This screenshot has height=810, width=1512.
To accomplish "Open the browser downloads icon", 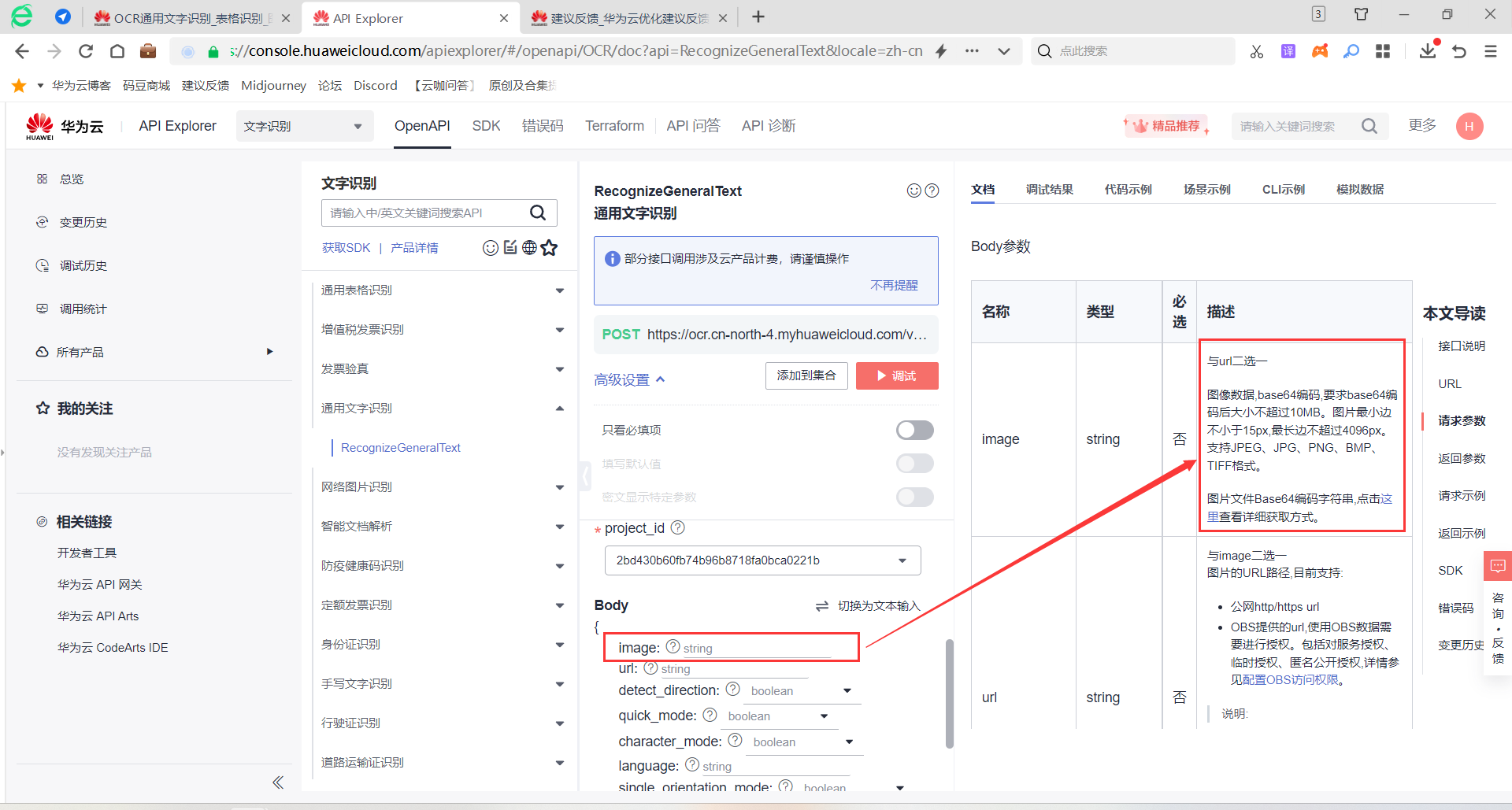I will coord(1427,51).
